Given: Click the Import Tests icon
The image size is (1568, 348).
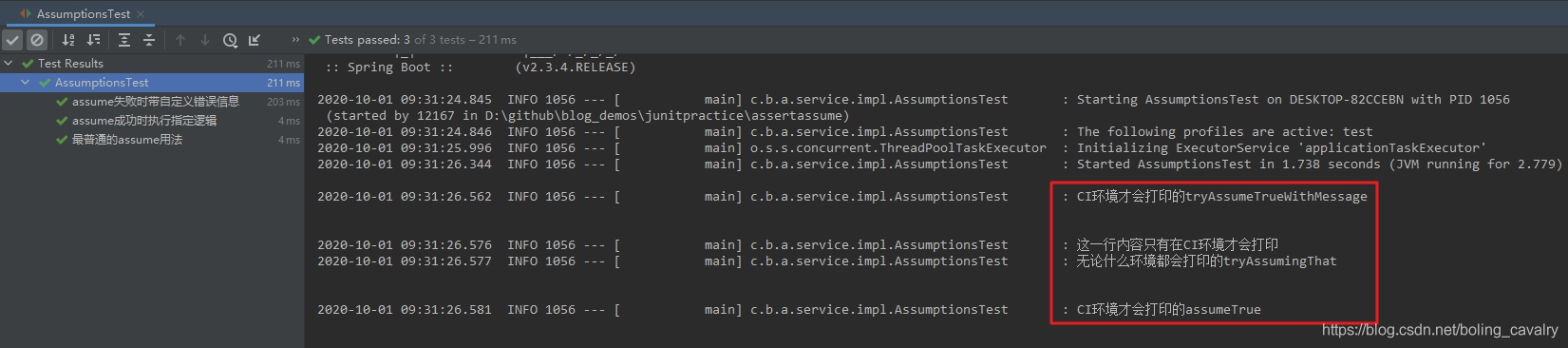Looking at the screenshot, I should (x=255, y=40).
